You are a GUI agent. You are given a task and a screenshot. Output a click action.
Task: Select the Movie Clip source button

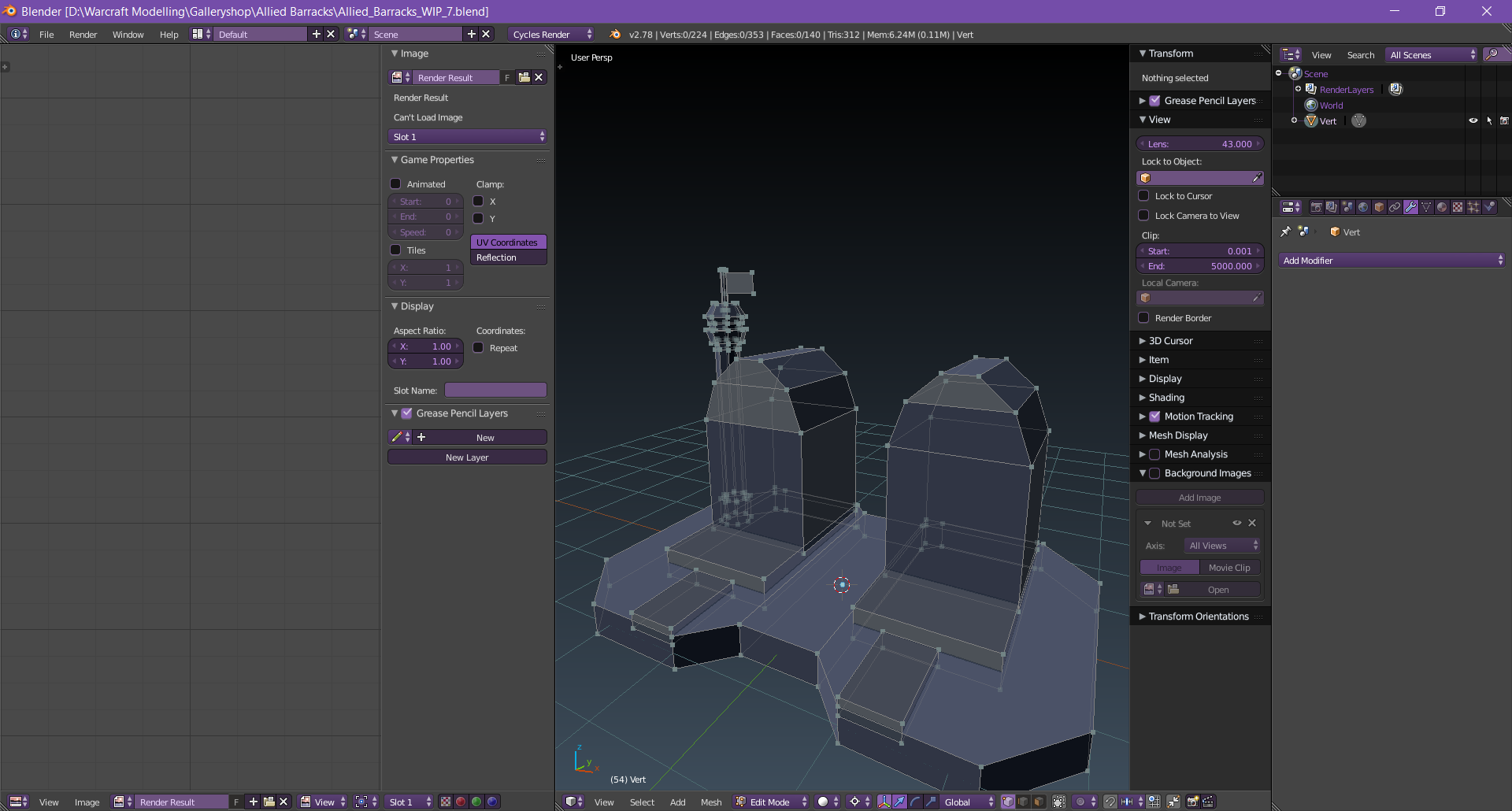1229,567
